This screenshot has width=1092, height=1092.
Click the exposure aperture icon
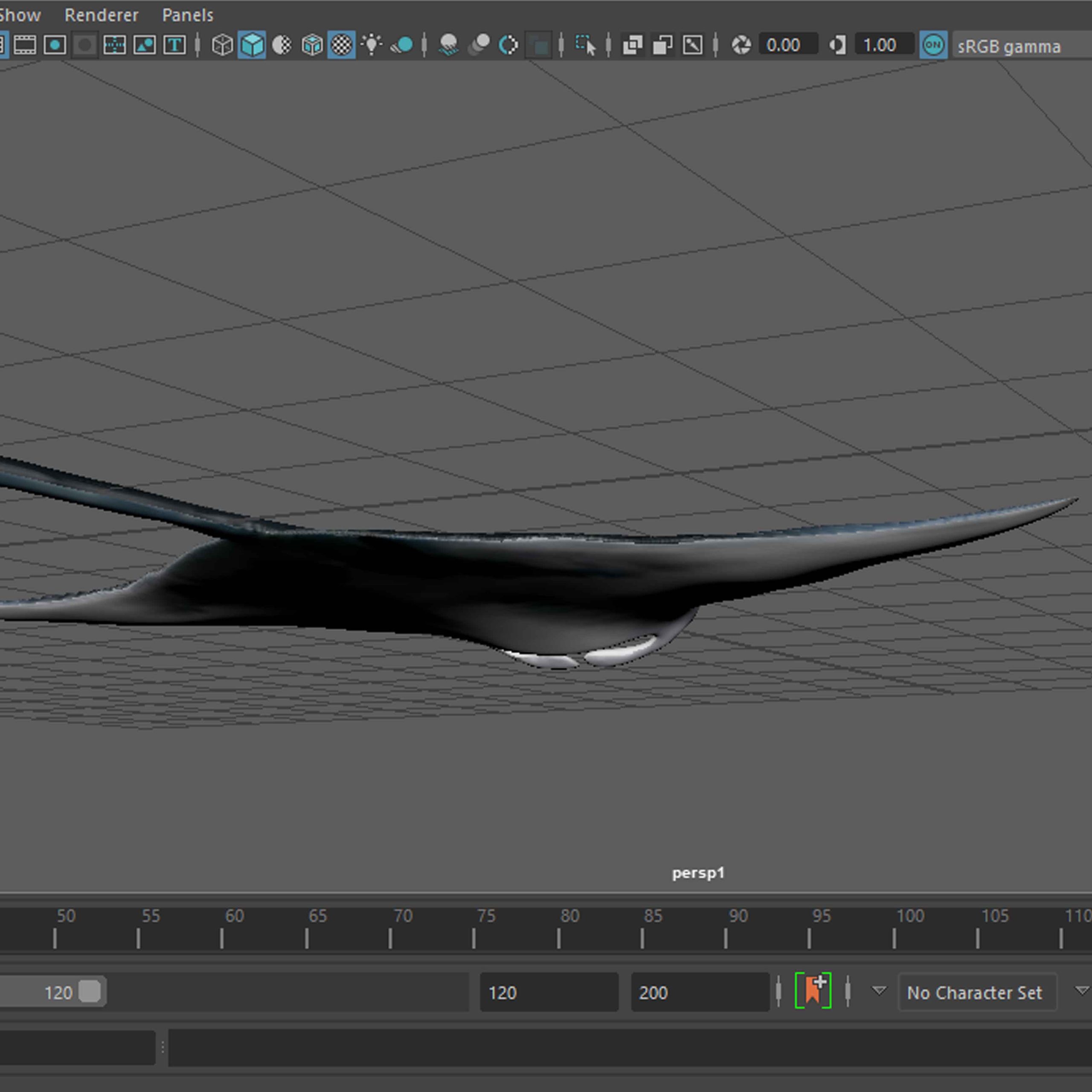(x=741, y=45)
